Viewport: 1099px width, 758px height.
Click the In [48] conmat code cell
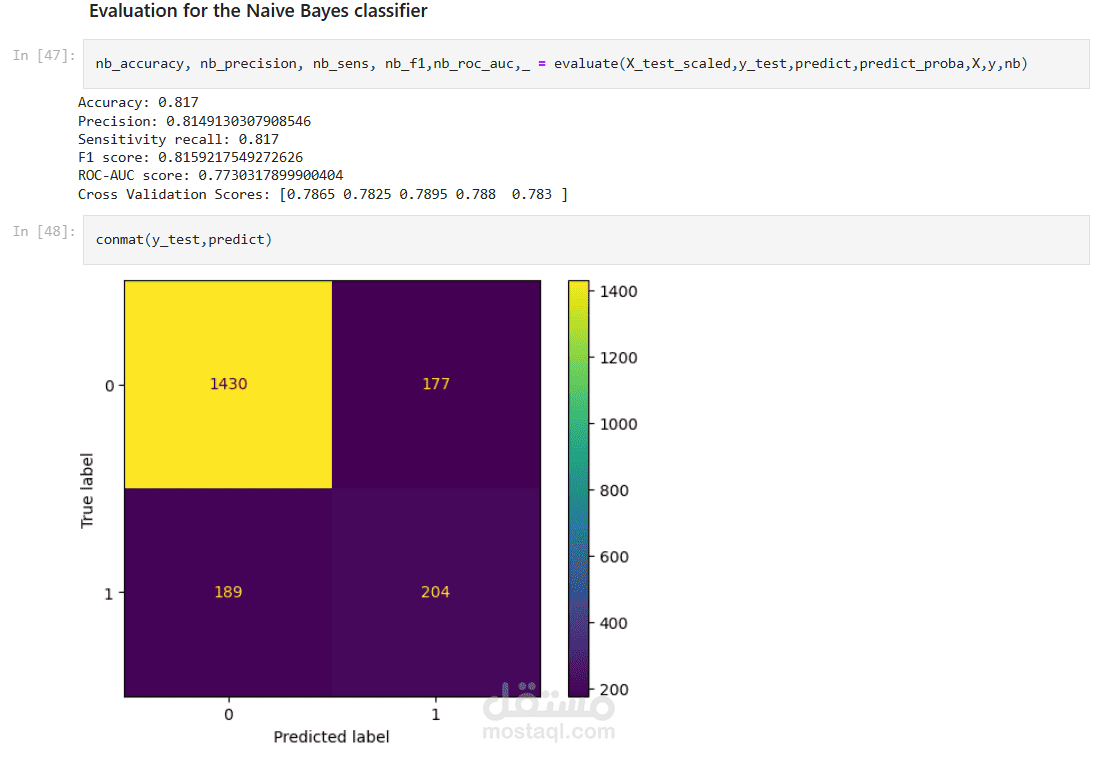click(x=586, y=240)
